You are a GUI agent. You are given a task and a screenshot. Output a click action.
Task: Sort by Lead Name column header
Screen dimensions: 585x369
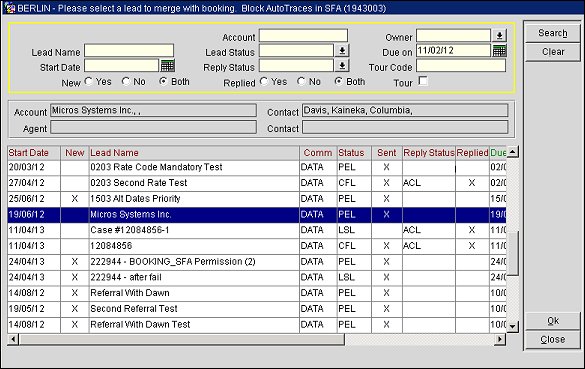(194, 153)
